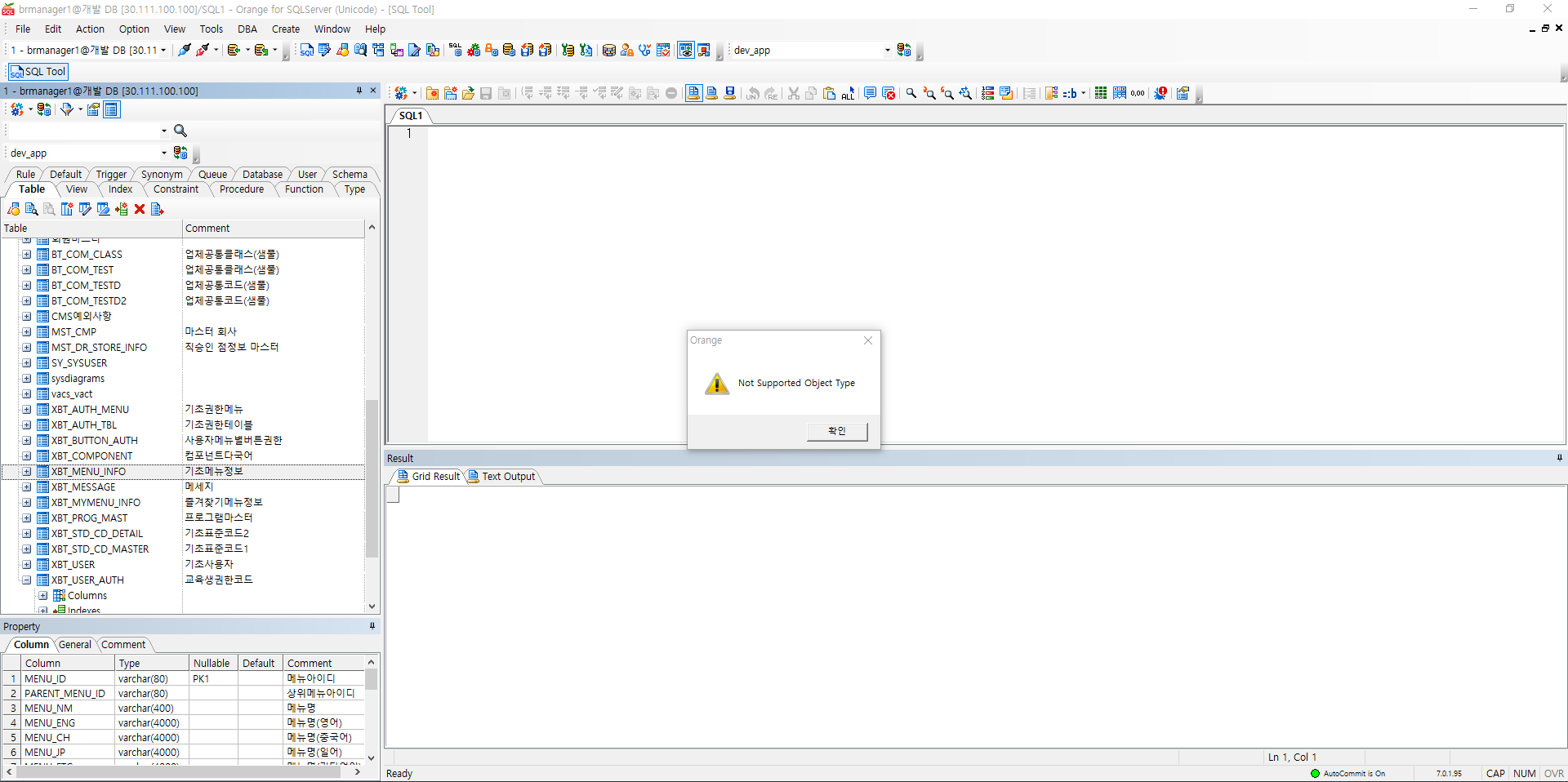The height and width of the screenshot is (782, 1568).
Task: Switch to the Procedure tab
Action: click(x=242, y=189)
